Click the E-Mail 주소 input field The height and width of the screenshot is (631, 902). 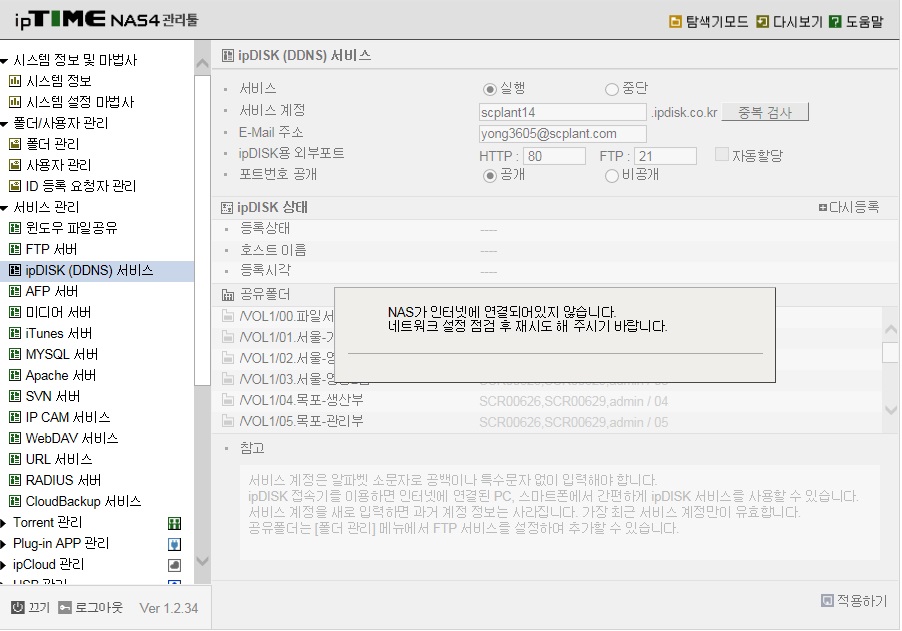tap(563, 134)
